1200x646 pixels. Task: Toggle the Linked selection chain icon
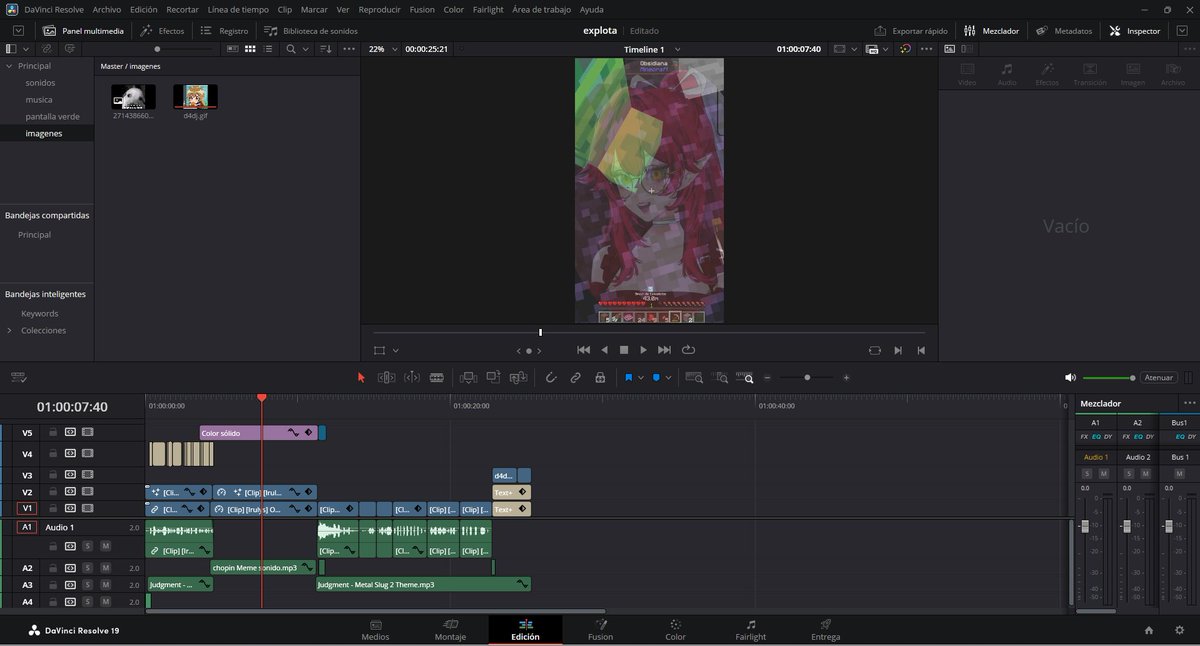point(576,377)
